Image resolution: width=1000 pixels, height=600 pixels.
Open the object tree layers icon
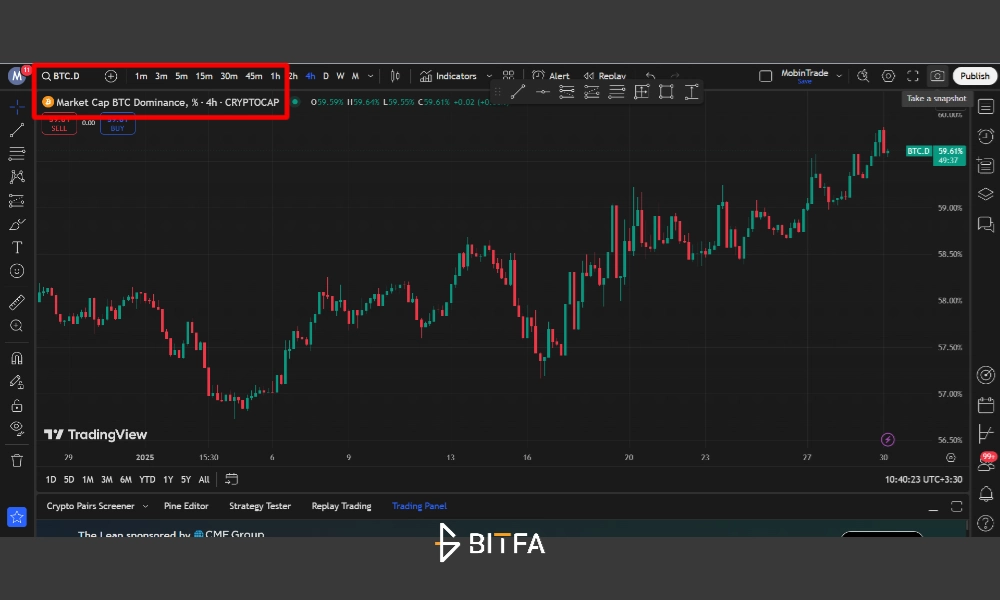pyautogui.click(x=985, y=194)
